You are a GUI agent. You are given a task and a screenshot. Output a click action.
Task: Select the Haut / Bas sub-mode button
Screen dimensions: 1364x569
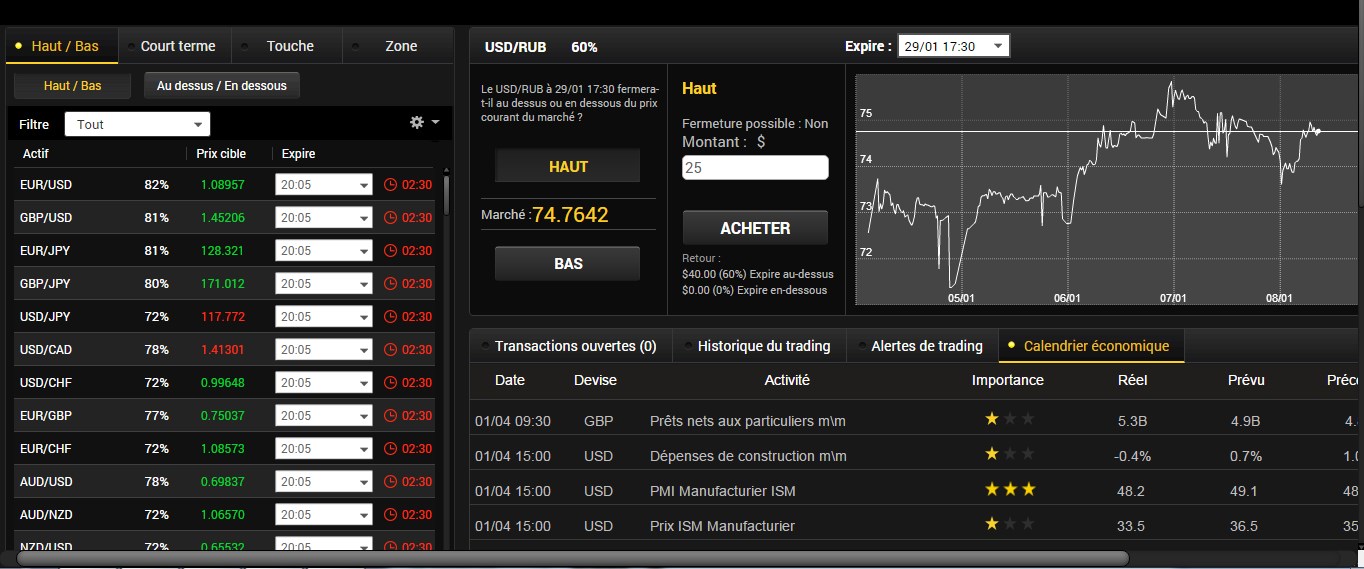tap(72, 85)
